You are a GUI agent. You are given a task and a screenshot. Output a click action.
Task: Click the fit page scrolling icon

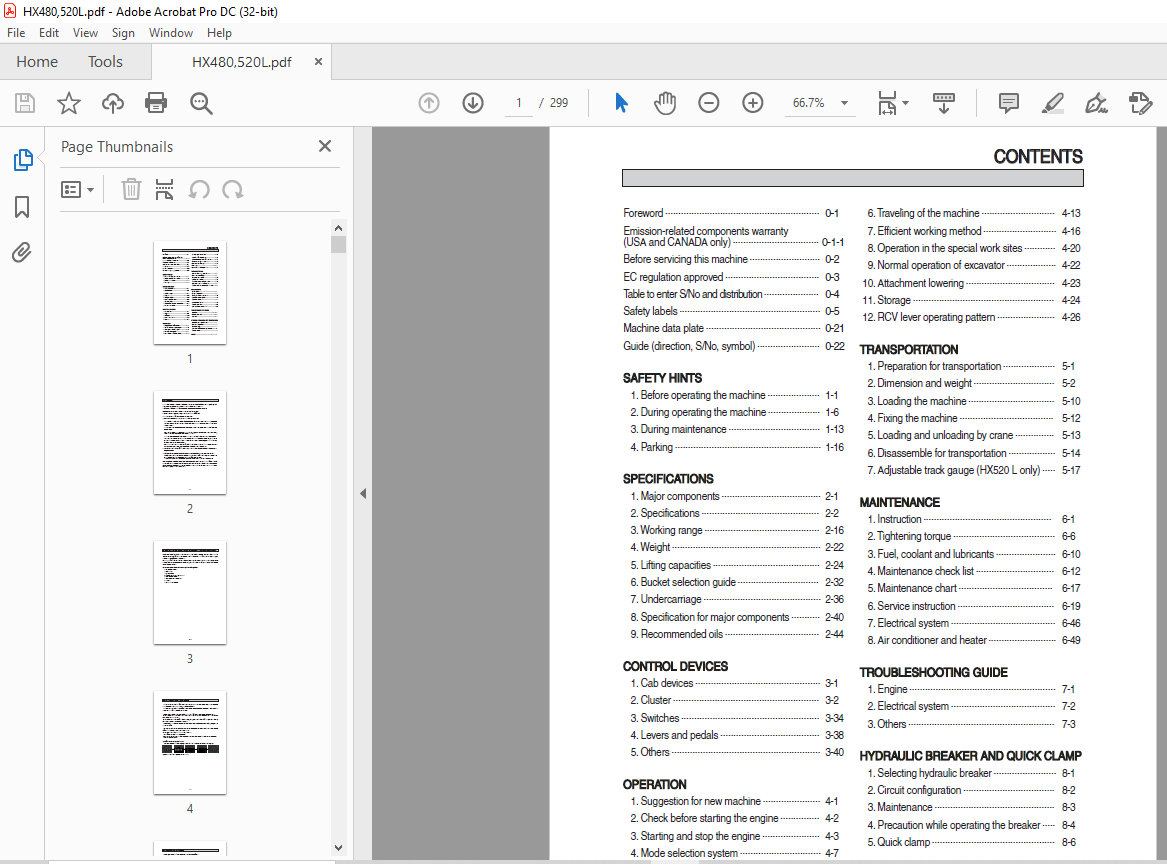click(x=887, y=103)
